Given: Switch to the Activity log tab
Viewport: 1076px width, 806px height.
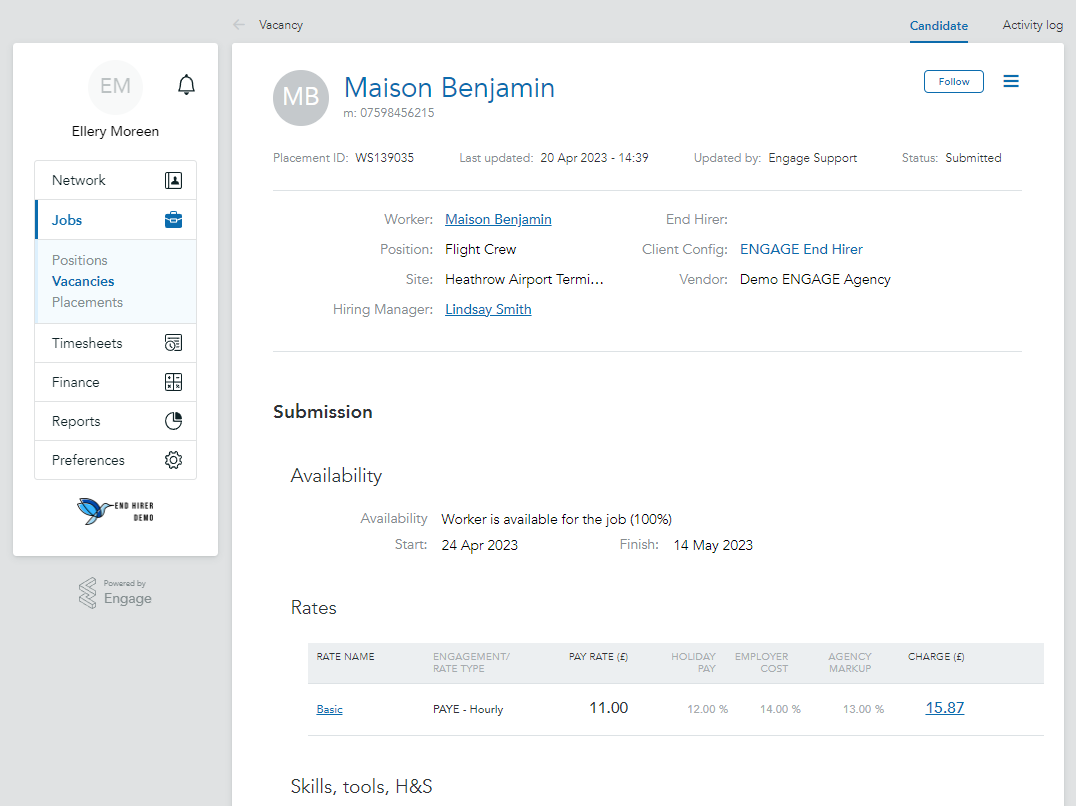Looking at the screenshot, I should coord(1032,25).
